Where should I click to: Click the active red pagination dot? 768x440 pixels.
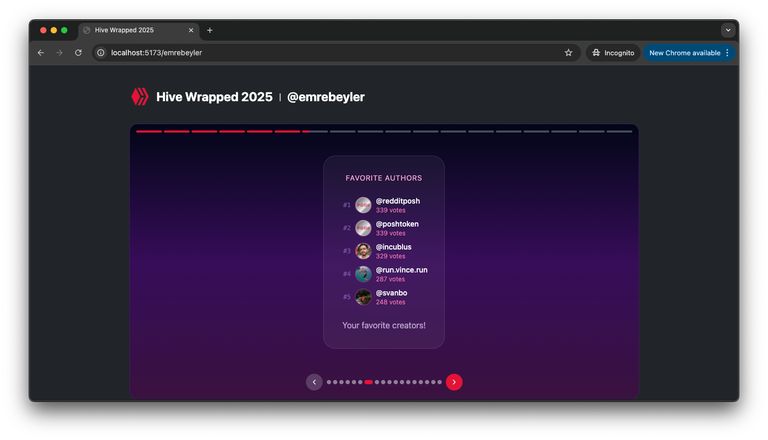click(x=368, y=382)
